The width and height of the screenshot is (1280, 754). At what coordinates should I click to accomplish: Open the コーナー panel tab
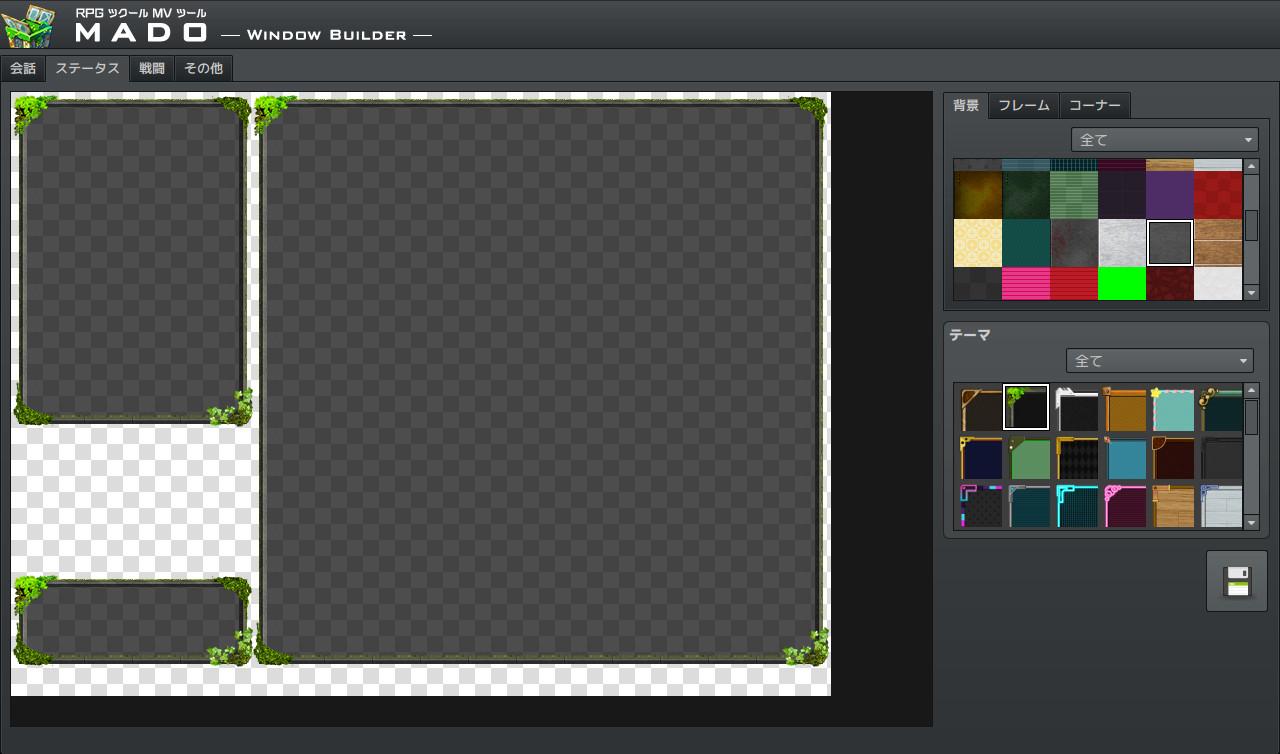pos(1095,105)
